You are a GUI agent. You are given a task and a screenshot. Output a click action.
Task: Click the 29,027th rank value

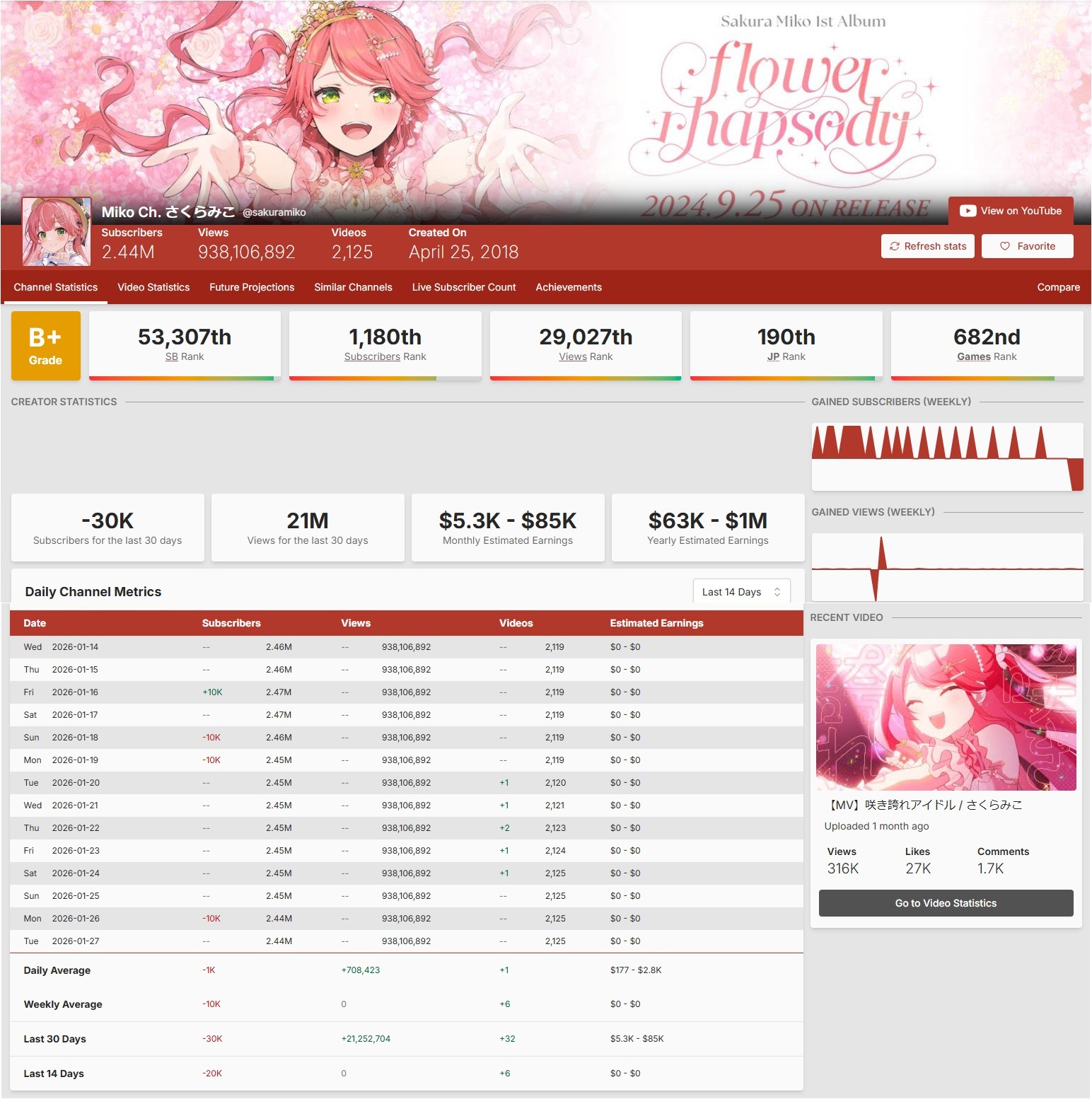tap(586, 337)
